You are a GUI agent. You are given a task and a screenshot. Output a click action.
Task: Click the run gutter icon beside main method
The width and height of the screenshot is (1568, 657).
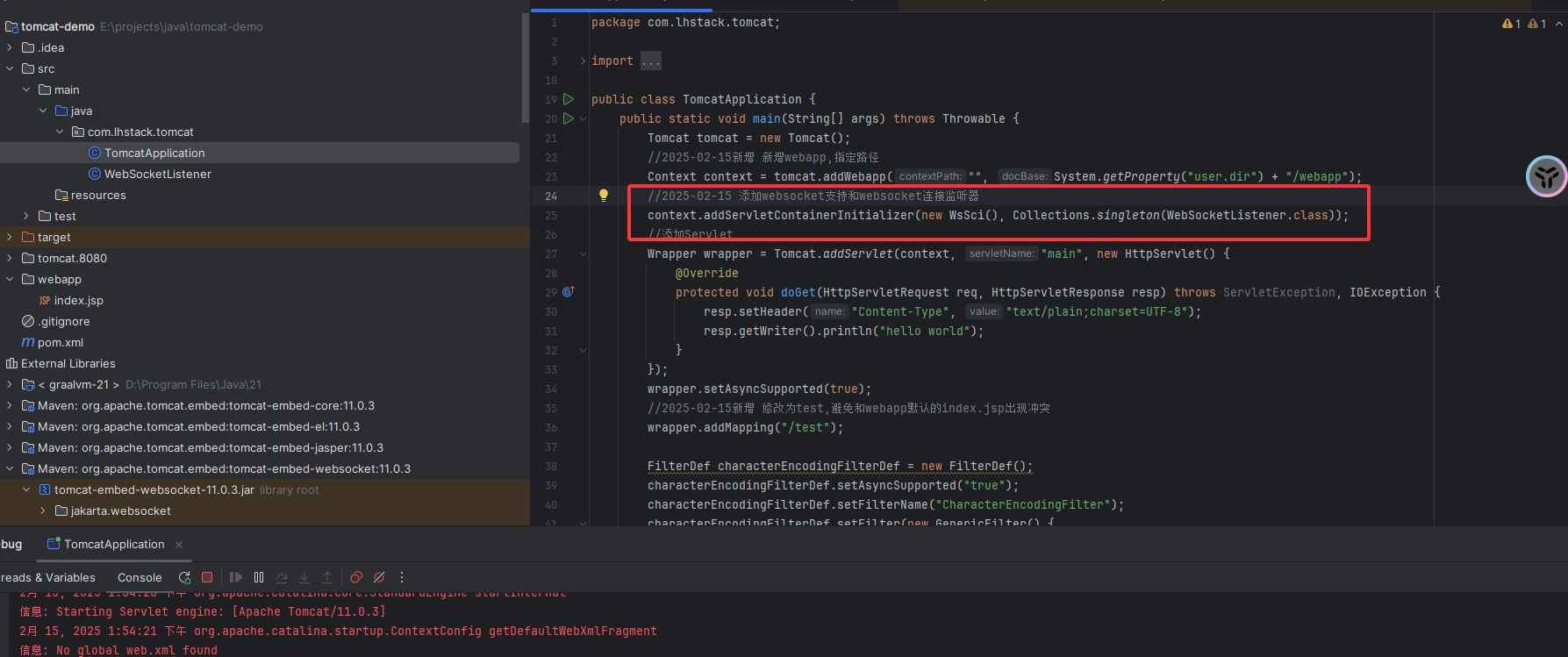pyautogui.click(x=569, y=118)
